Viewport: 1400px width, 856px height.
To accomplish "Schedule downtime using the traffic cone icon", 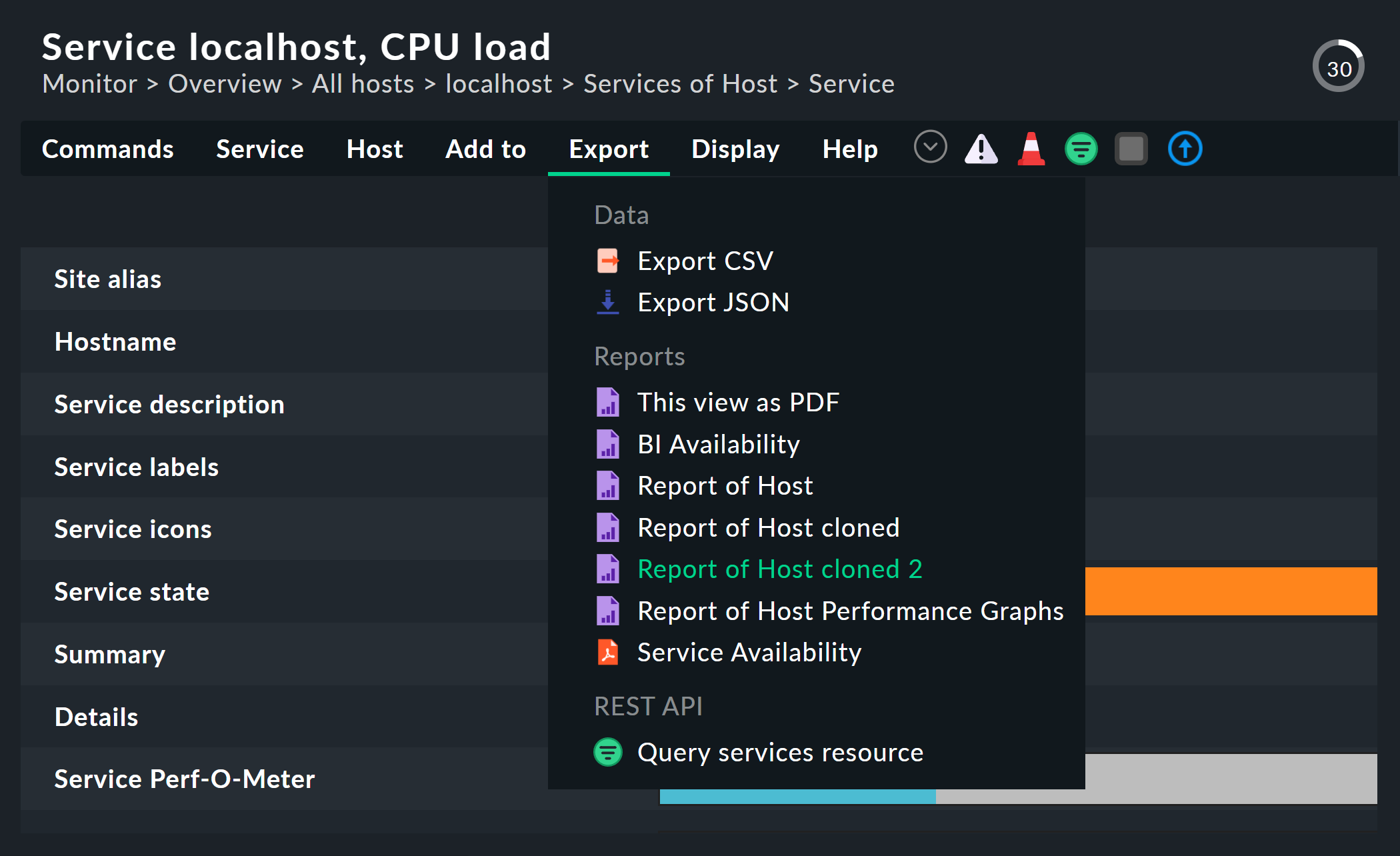I will tap(1031, 149).
